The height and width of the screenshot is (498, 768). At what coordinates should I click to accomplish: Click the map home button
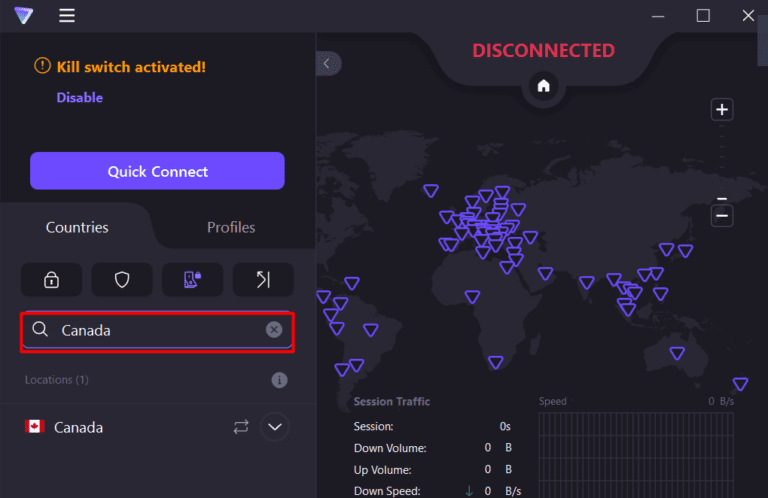[543, 86]
